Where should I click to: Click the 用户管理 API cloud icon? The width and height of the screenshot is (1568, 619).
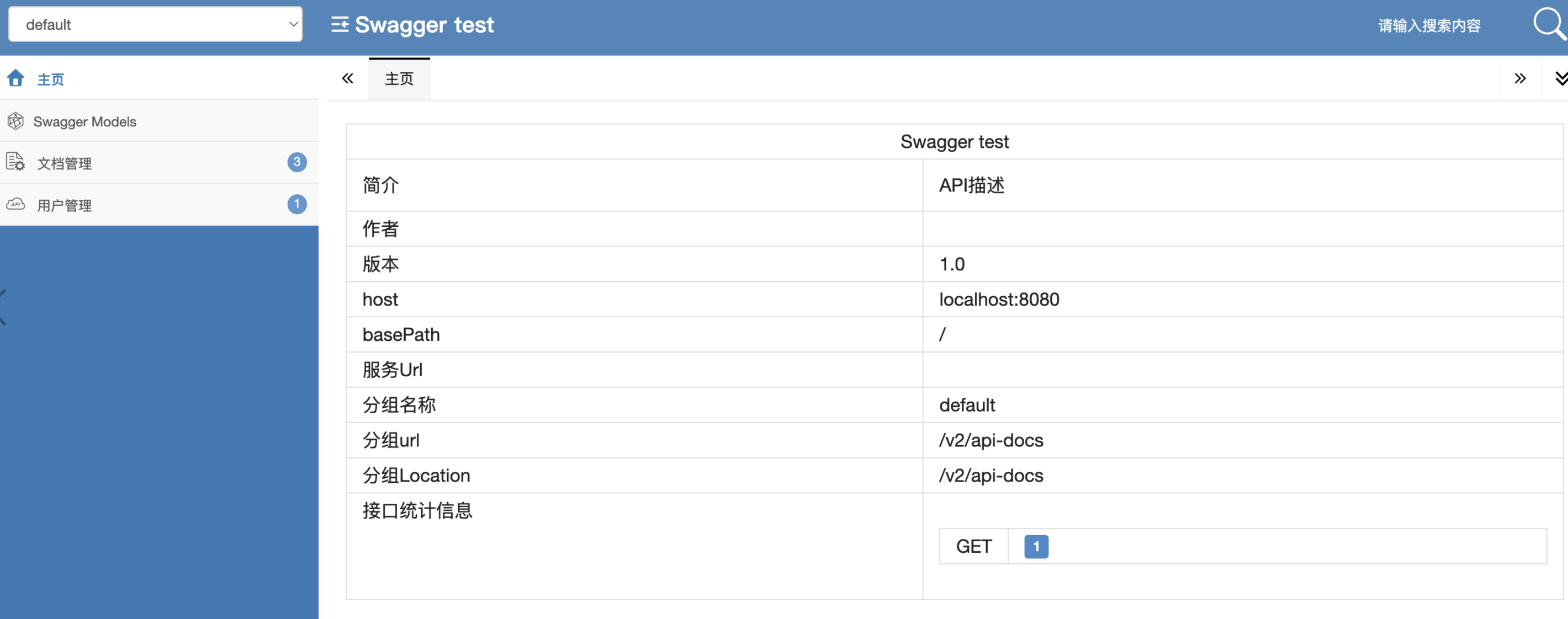[15, 204]
